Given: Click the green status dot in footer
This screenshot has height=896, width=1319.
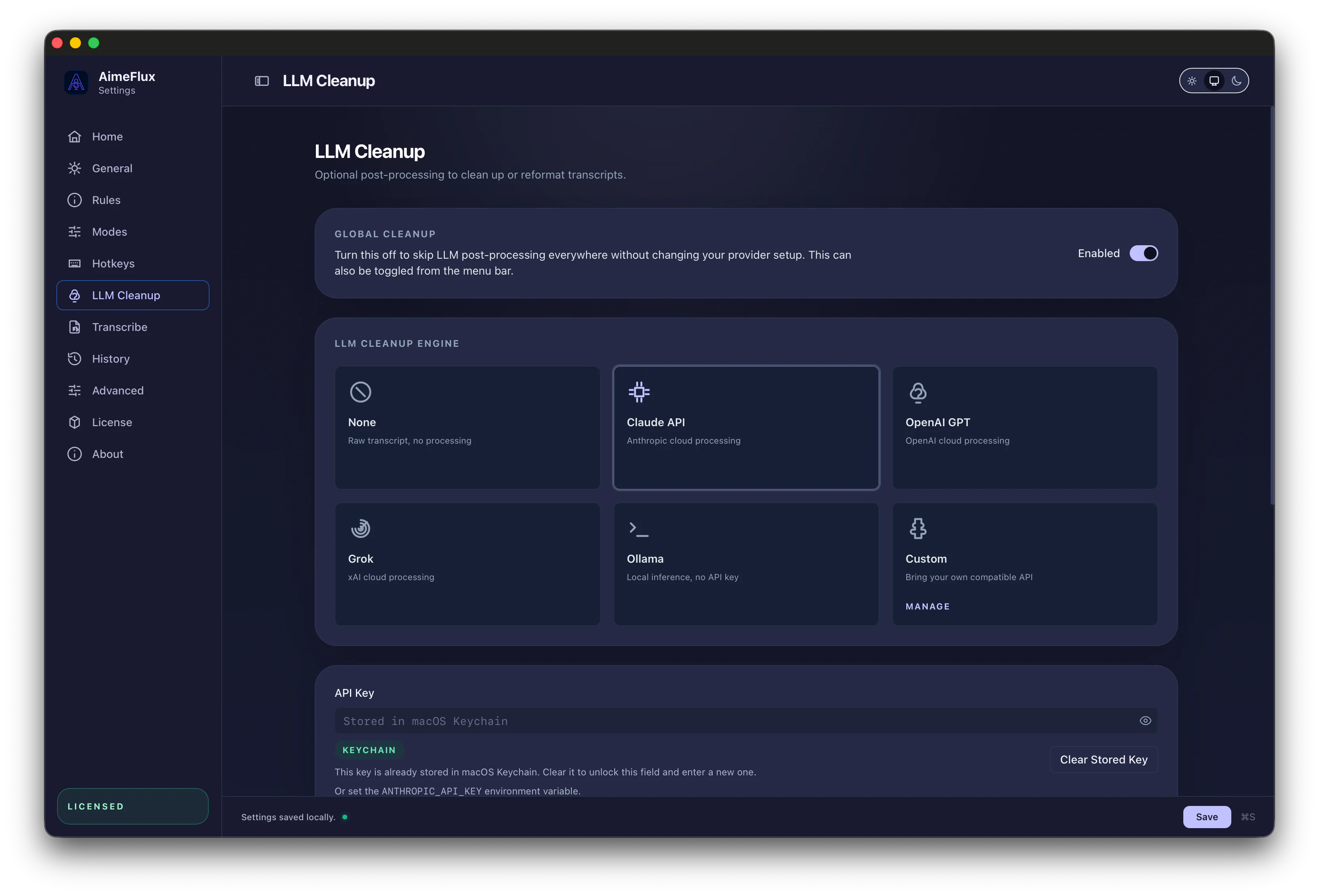Looking at the screenshot, I should 344,818.
